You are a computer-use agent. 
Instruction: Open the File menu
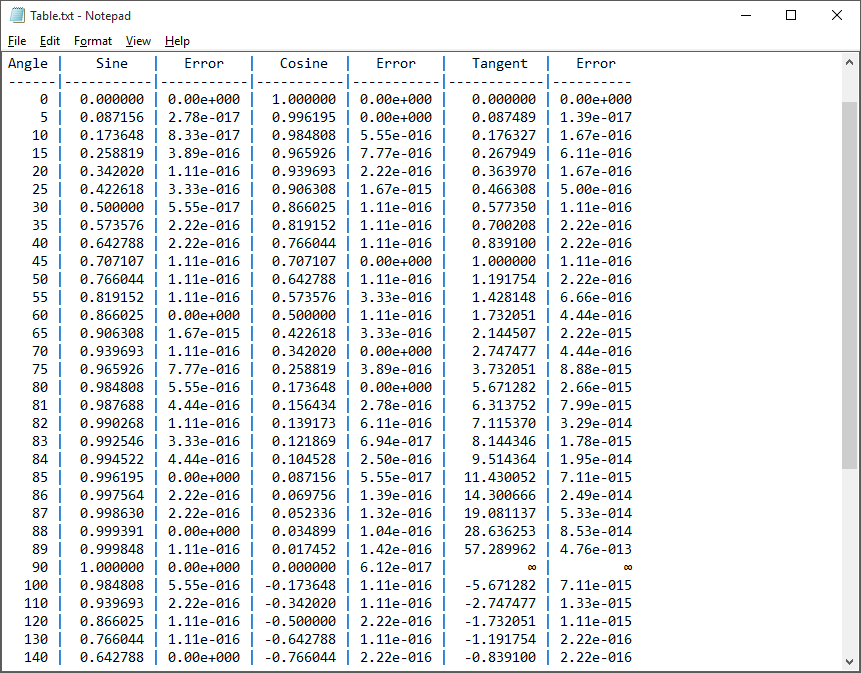click(x=16, y=41)
